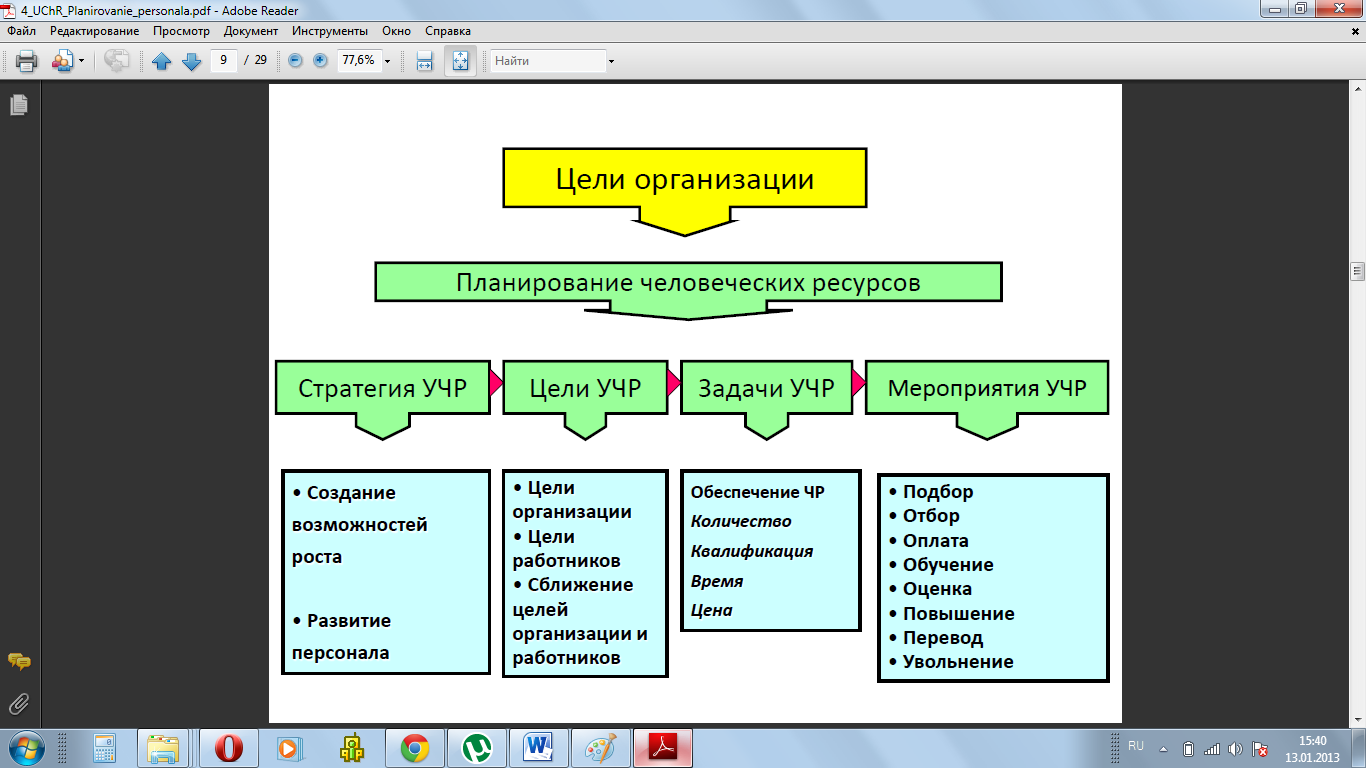Click the 'Развитие персонала' bullet text
This screenshot has width=1366, height=768.
341,637
